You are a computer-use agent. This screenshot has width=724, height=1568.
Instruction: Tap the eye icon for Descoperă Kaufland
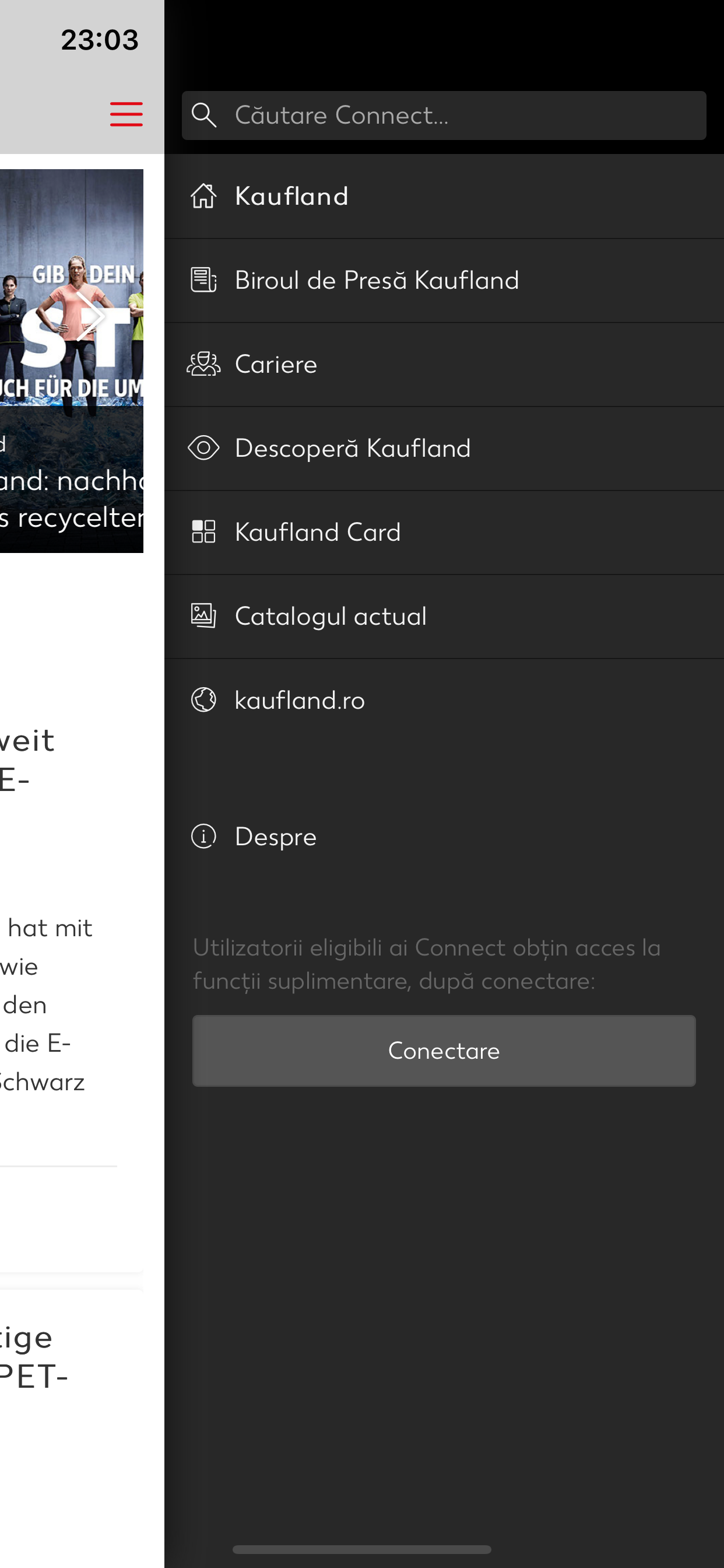click(x=203, y=448)
